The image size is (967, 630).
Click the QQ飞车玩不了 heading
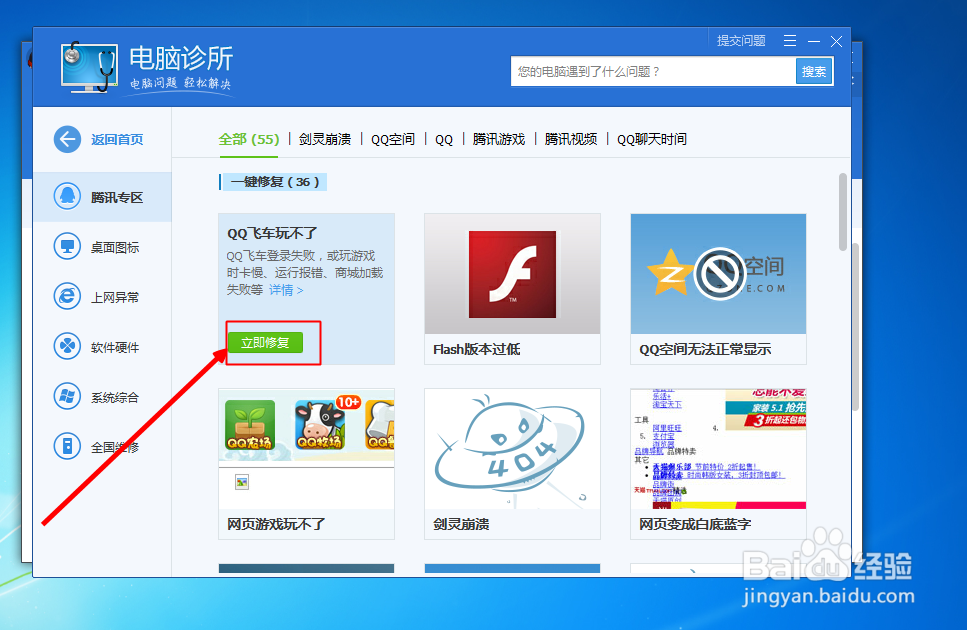click(x=273, y=234)
